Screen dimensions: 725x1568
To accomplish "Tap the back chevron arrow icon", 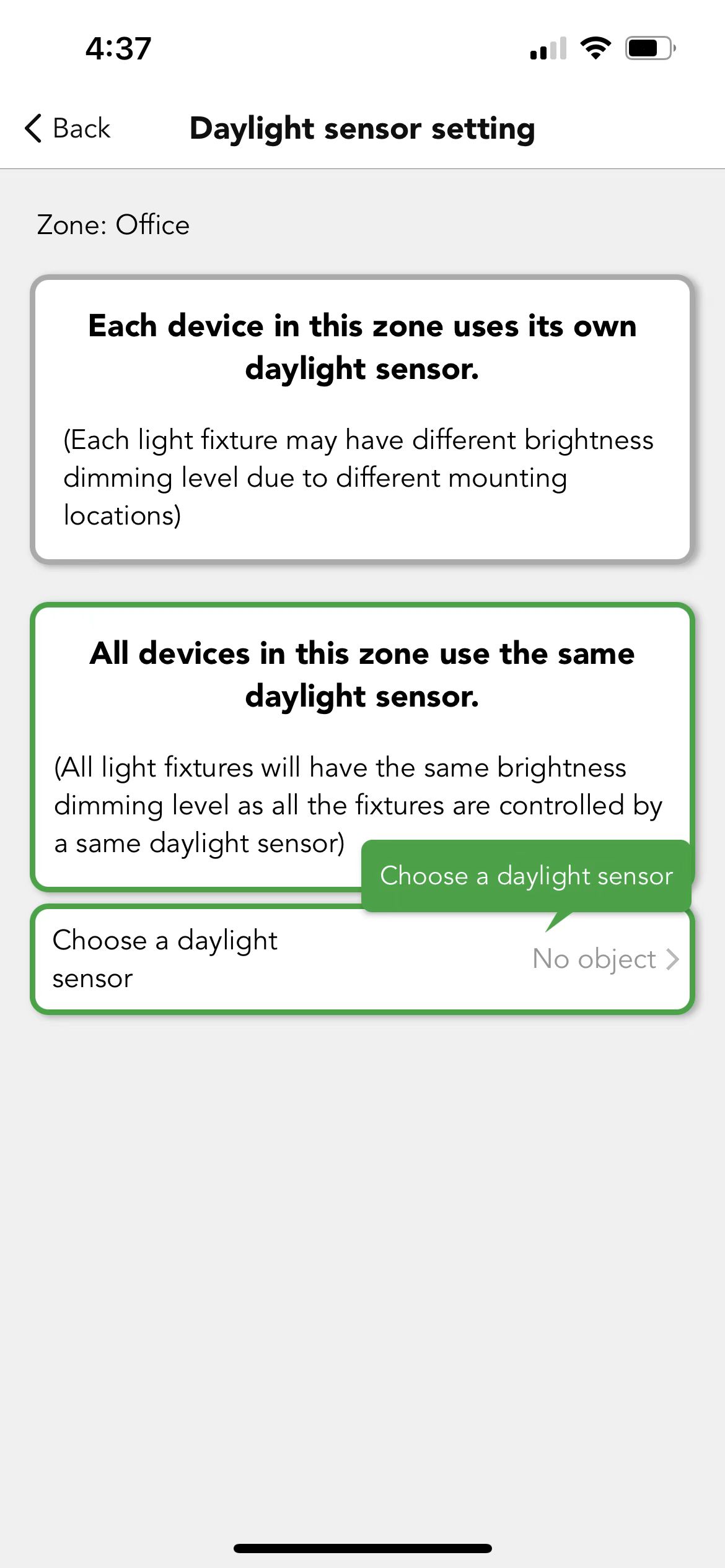I will (x=33, y=128).
